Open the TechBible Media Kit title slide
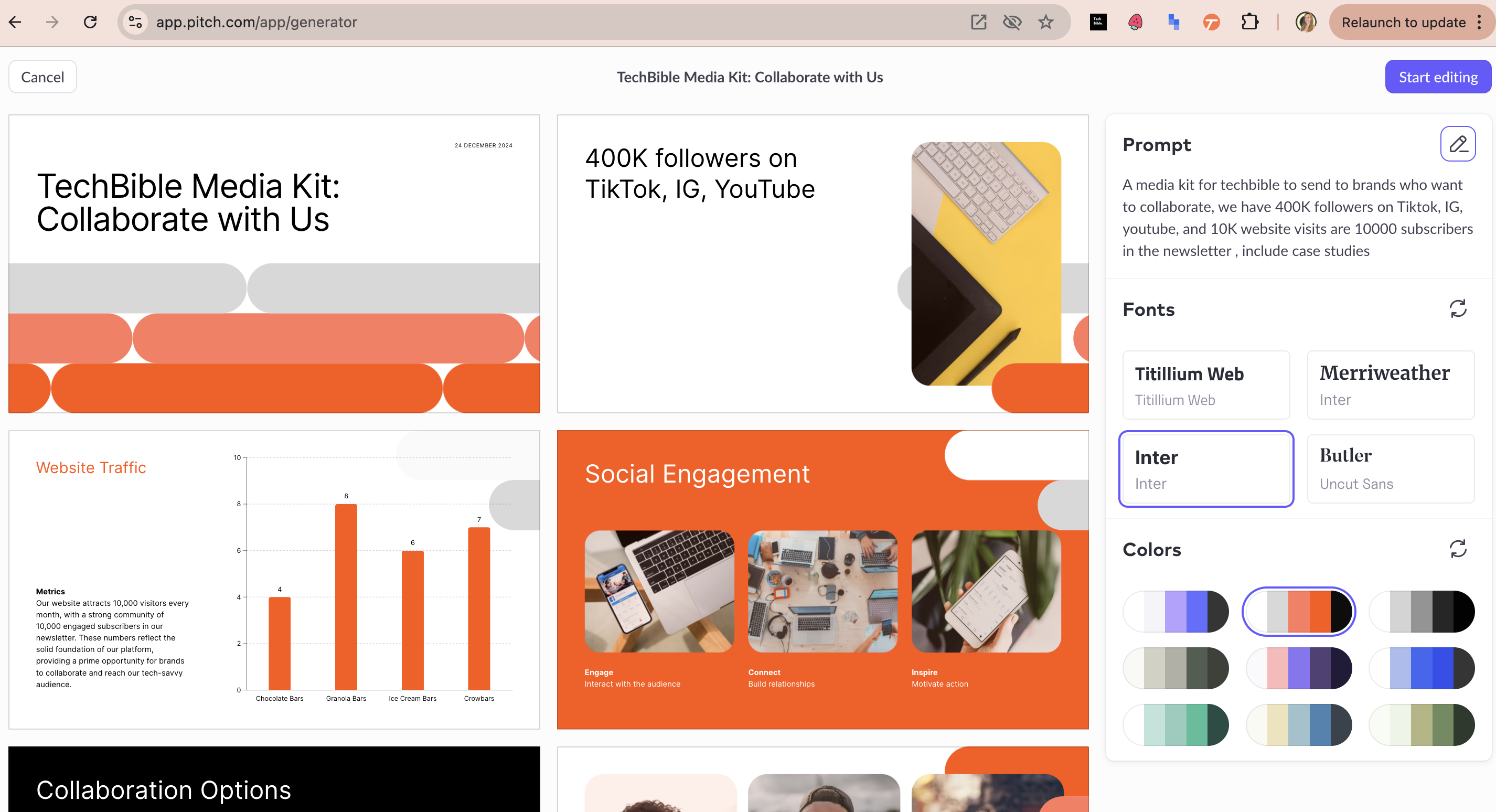This screenshot has width=1496, height=812. pyautogui.click(x=274, y=264)
